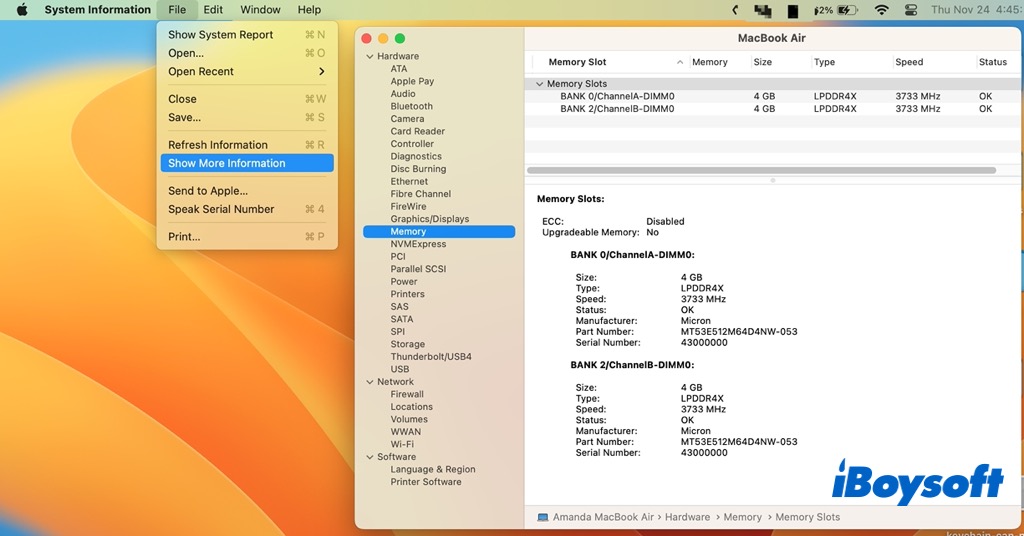The height and width of the screenshot is (536, 1024).
Task: Select Memory in the sidebar
Action: (x=439, y=231)
